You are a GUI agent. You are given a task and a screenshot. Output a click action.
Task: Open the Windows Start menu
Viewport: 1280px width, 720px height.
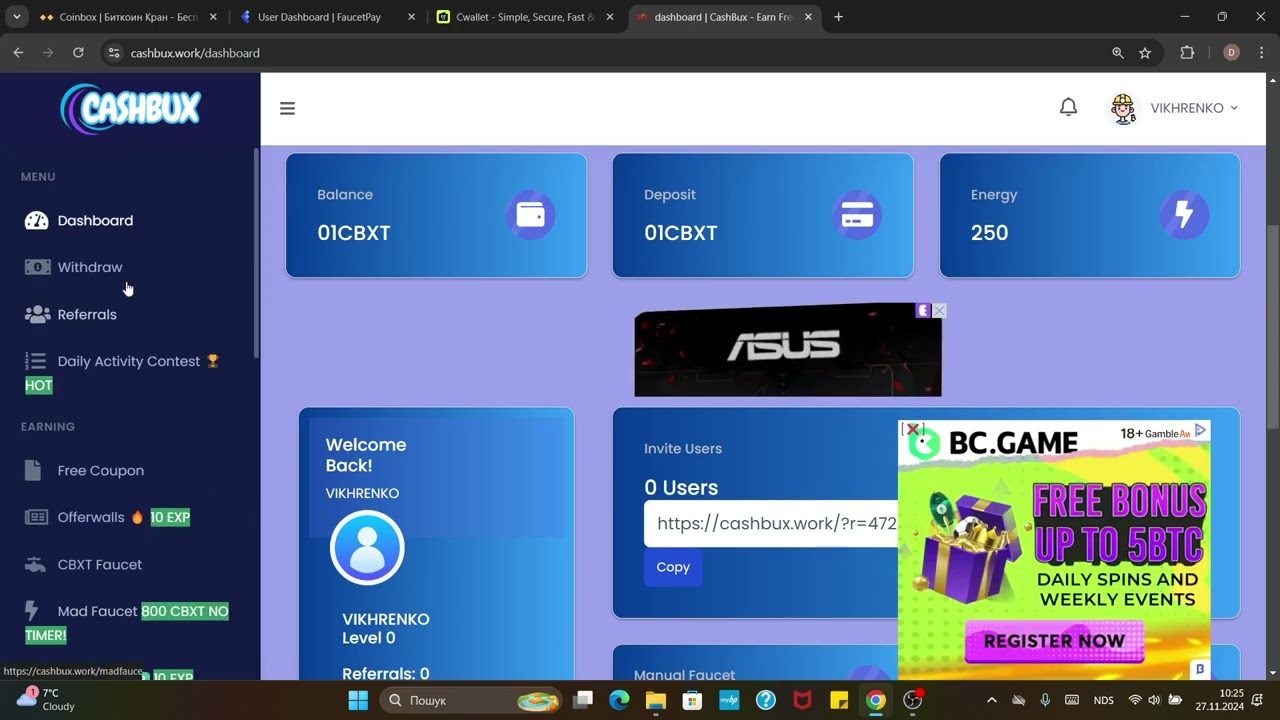coord(358,700)
